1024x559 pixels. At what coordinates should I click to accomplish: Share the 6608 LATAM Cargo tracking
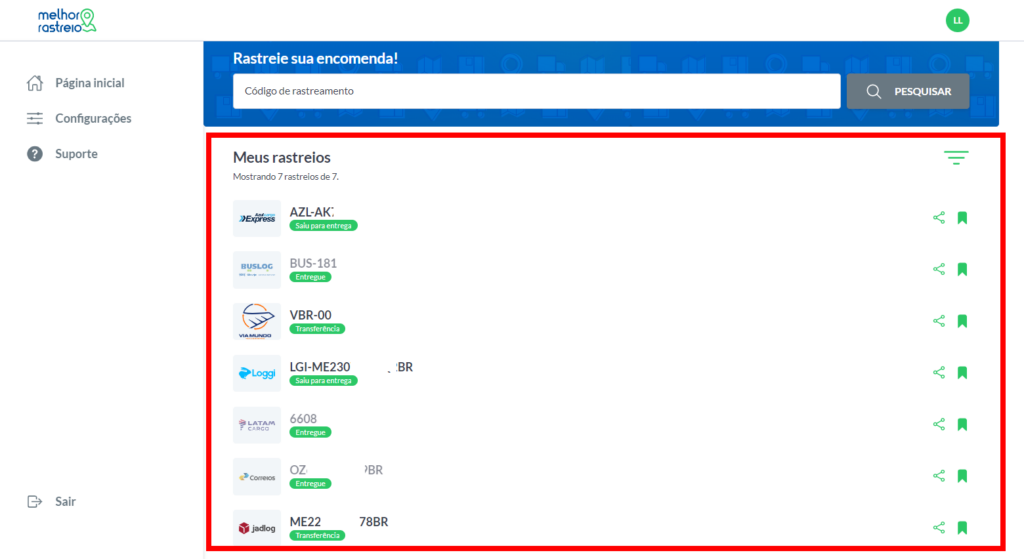pyautogui.click(x=938, y=424)
